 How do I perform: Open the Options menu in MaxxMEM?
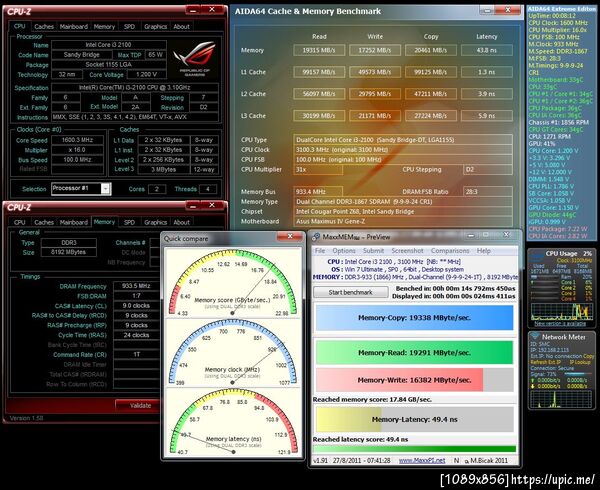coord(344,251)
